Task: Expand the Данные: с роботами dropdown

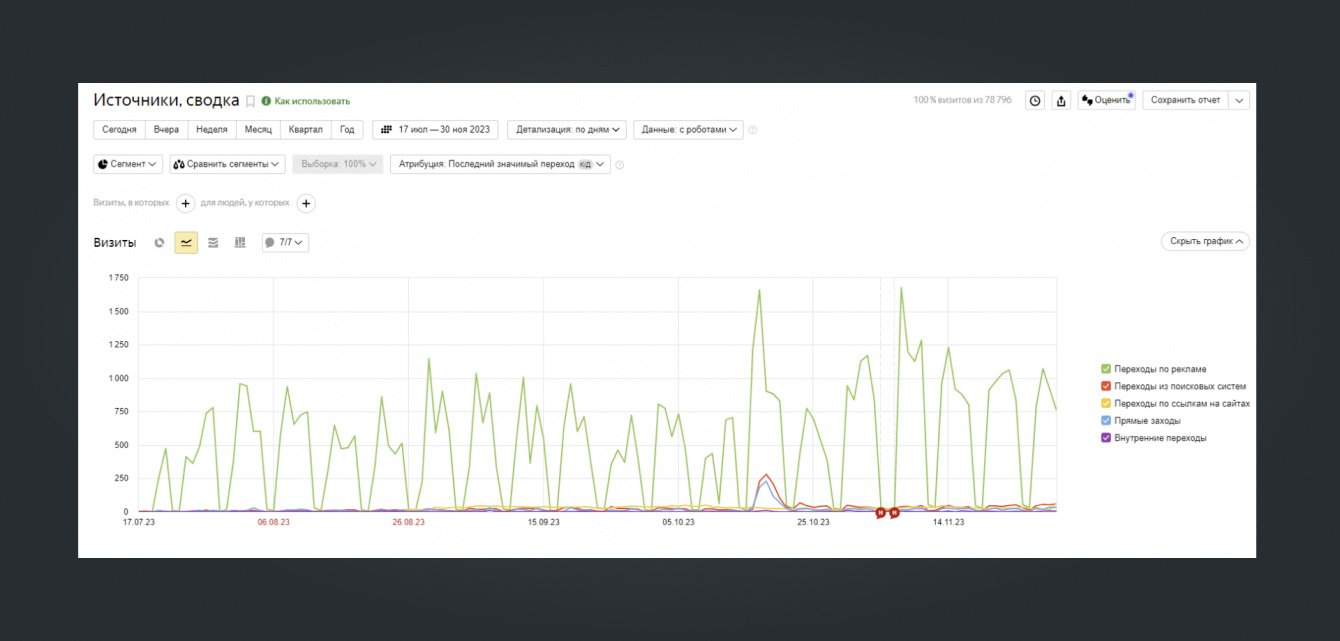Action: [x=689, y=129]
